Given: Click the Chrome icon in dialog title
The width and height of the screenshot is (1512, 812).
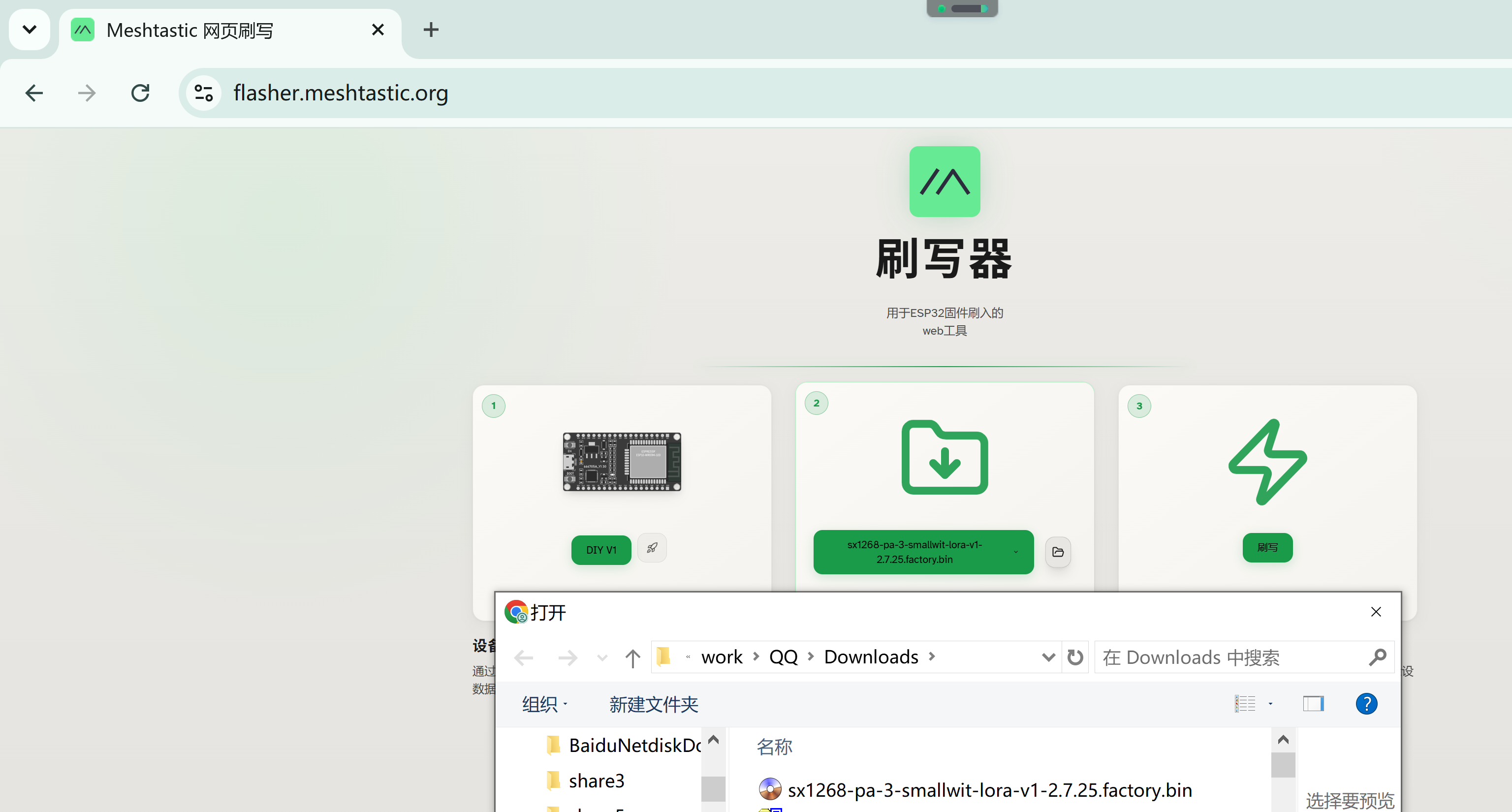Looking at the screenshot, I should pos(516,612).
